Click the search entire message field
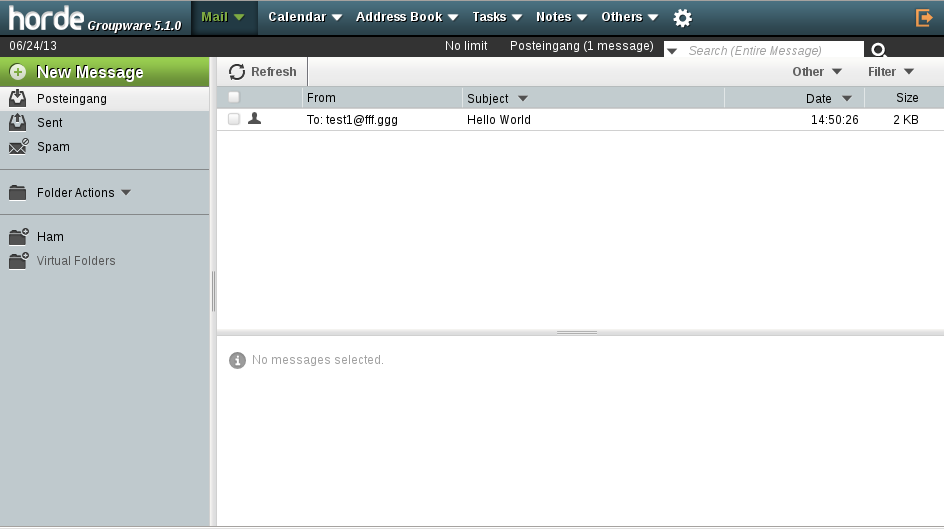 click(x=770, y=51)
